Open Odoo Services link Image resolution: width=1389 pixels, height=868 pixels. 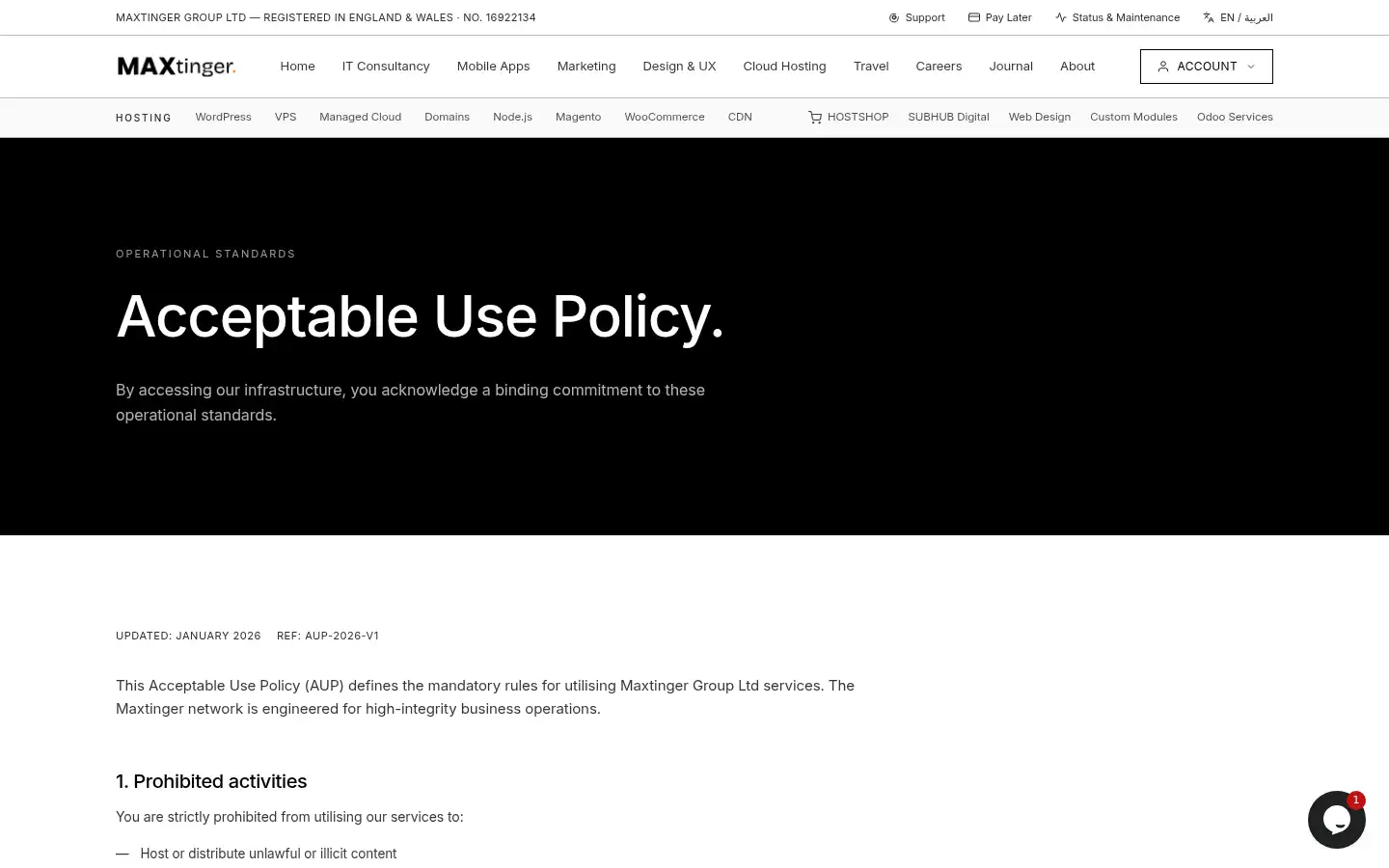pyautogui.click(x=1235, y=117)
